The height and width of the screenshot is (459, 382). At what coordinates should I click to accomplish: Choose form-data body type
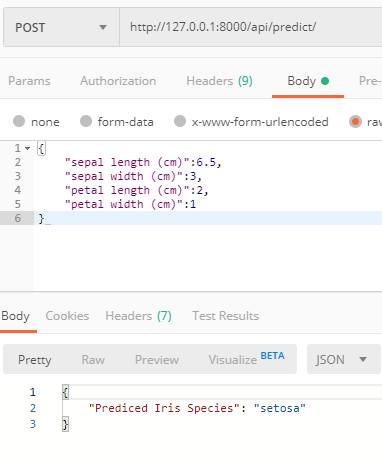click(x=86, y=121)
